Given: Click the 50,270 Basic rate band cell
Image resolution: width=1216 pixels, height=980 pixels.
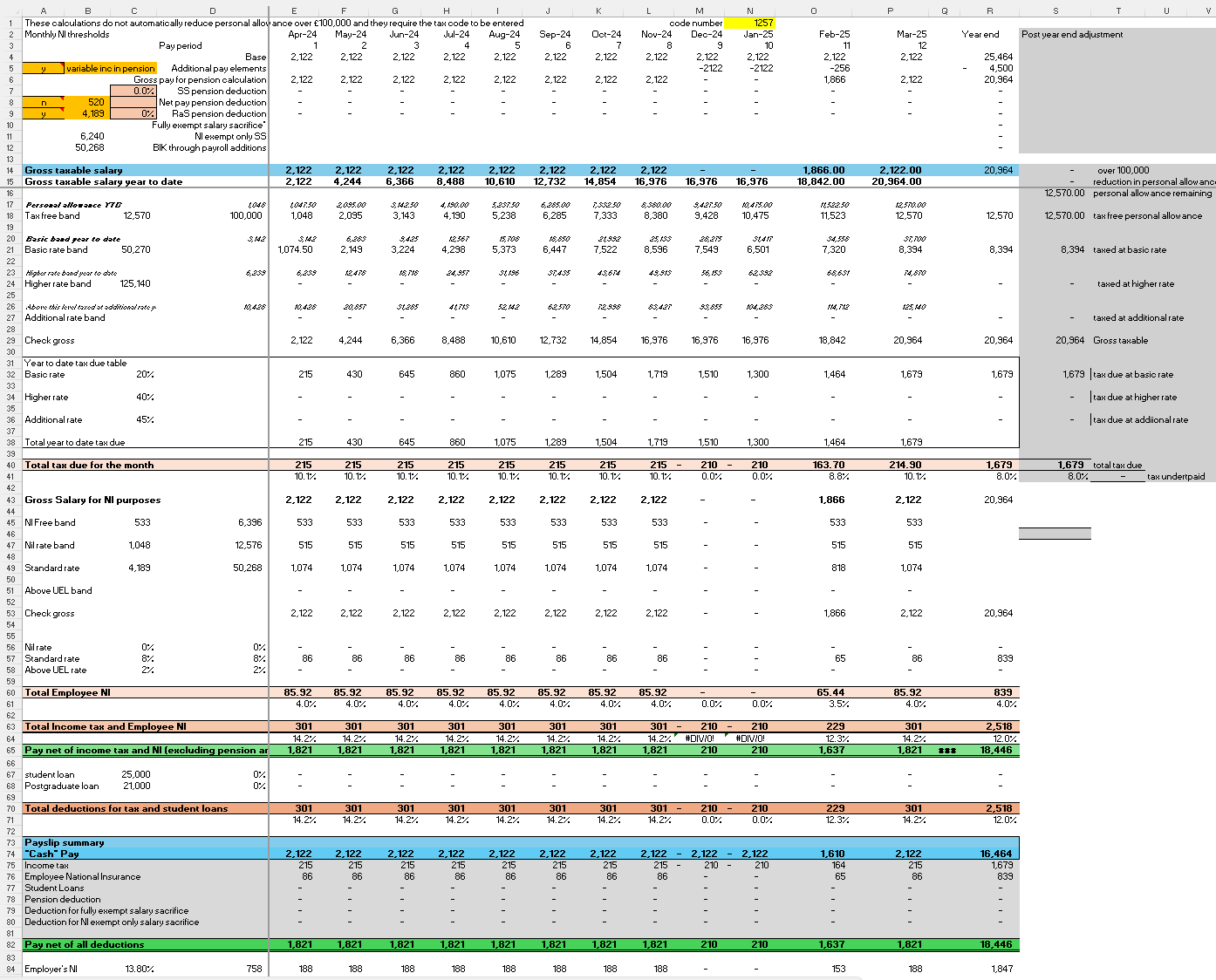Looking at the screenshot, I should [x=136, y=249].
